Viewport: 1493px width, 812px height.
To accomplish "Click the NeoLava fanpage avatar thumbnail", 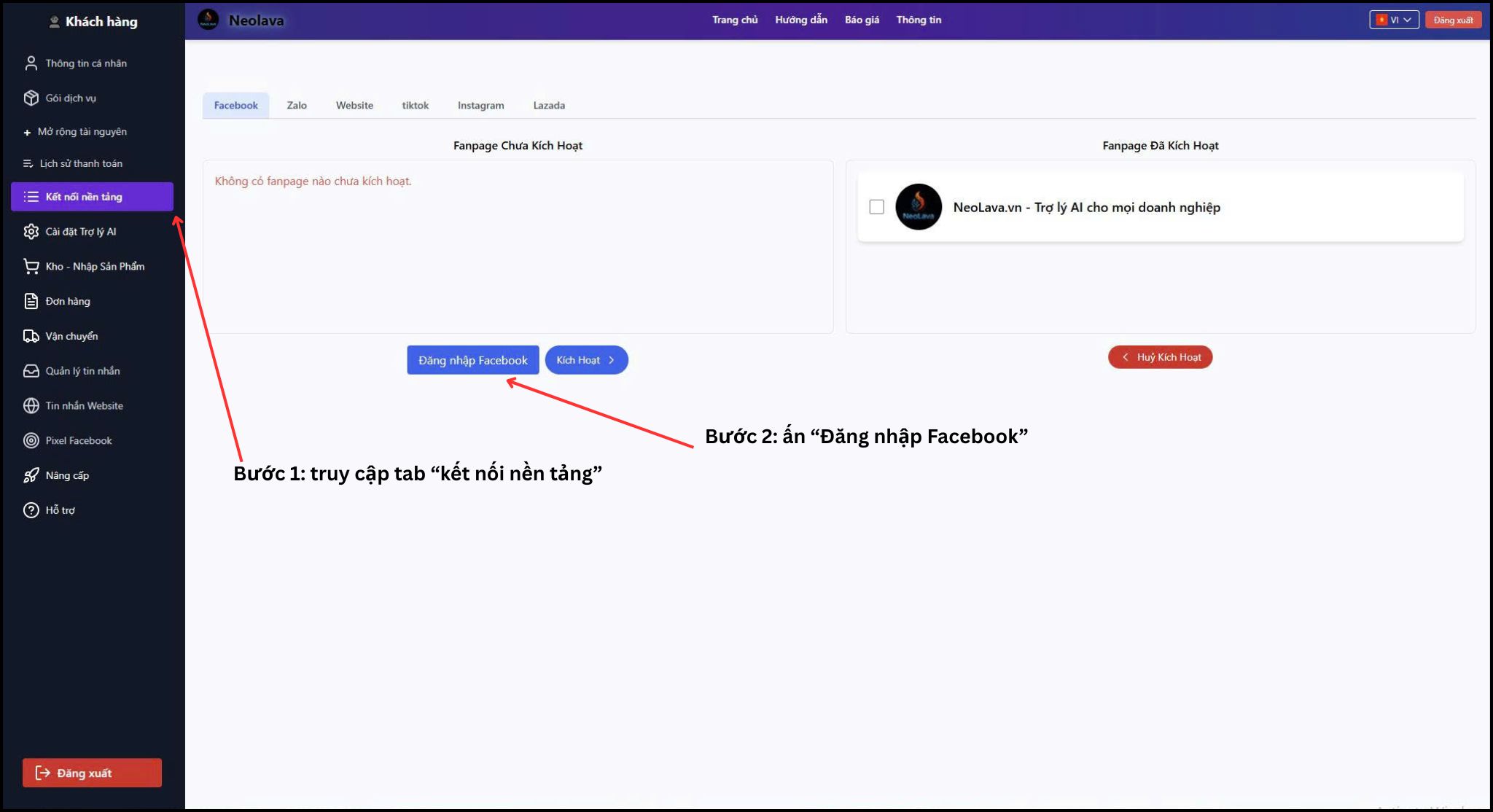I will click(919, 207).
